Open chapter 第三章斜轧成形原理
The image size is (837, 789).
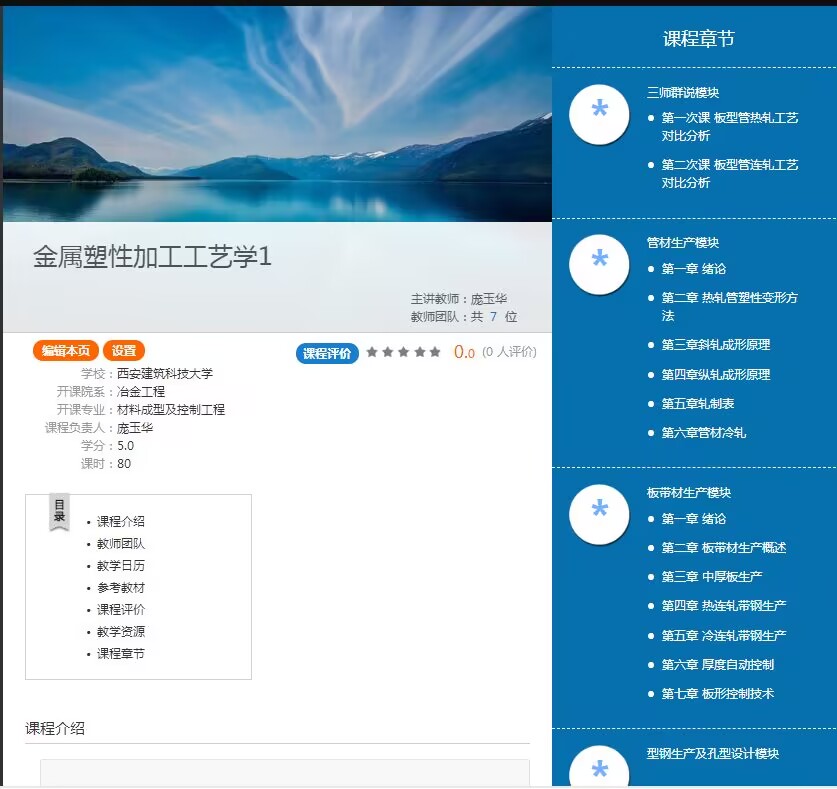(x=715, y=345)
